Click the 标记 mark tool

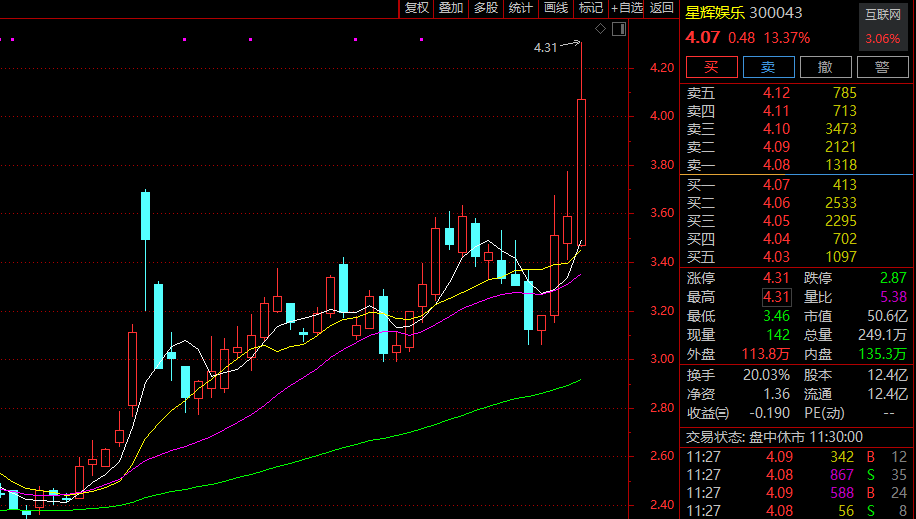pyautogui.click(x=591, y=8)
